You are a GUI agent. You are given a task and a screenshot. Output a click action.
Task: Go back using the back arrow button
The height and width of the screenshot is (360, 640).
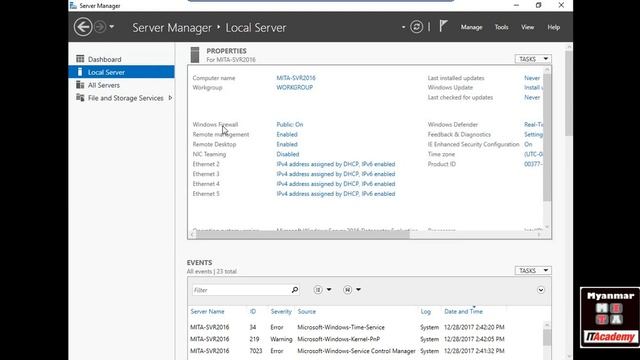tap(83, 27)
